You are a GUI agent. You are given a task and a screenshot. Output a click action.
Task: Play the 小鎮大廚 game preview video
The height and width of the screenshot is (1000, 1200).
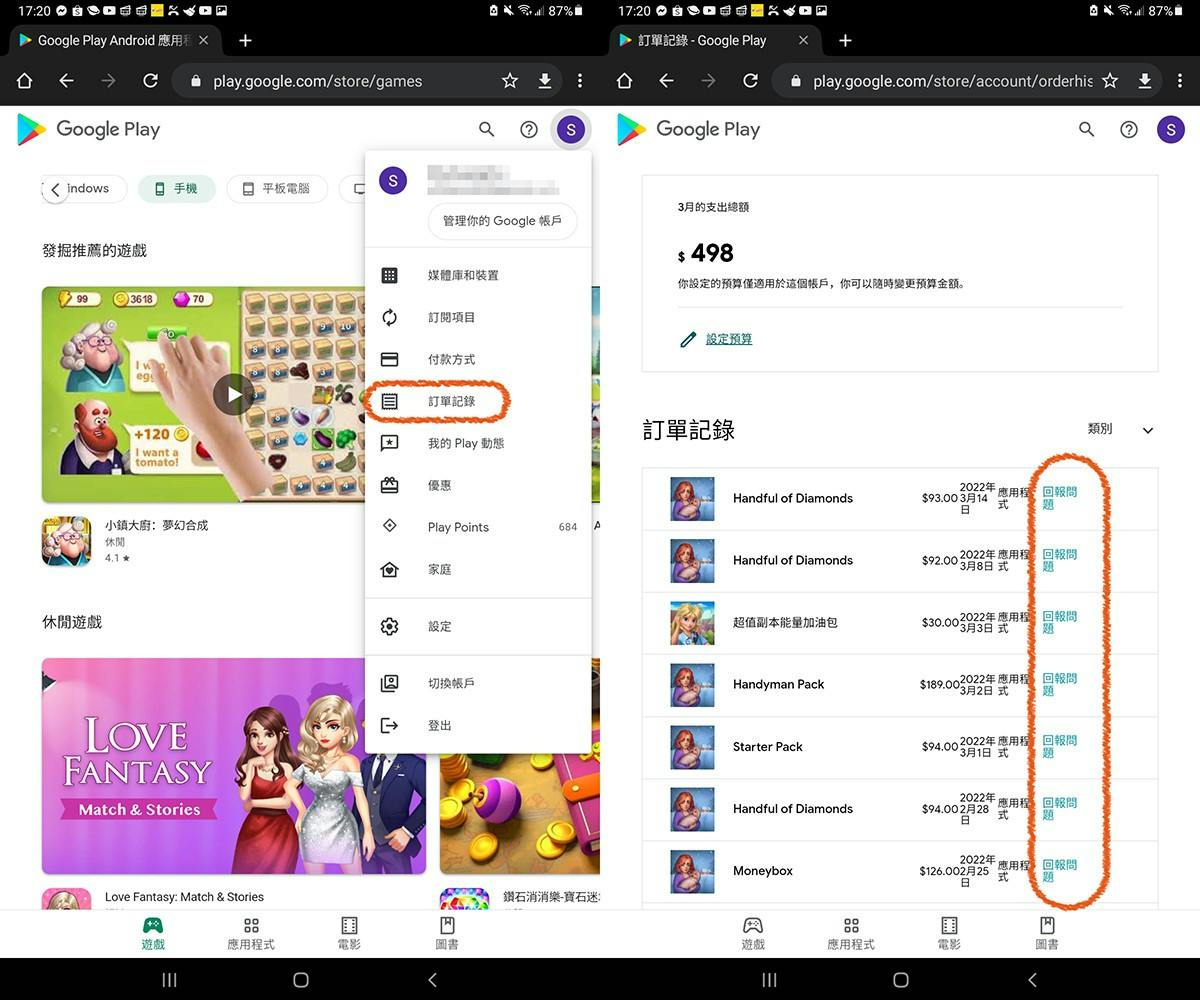tap(234, 394)
